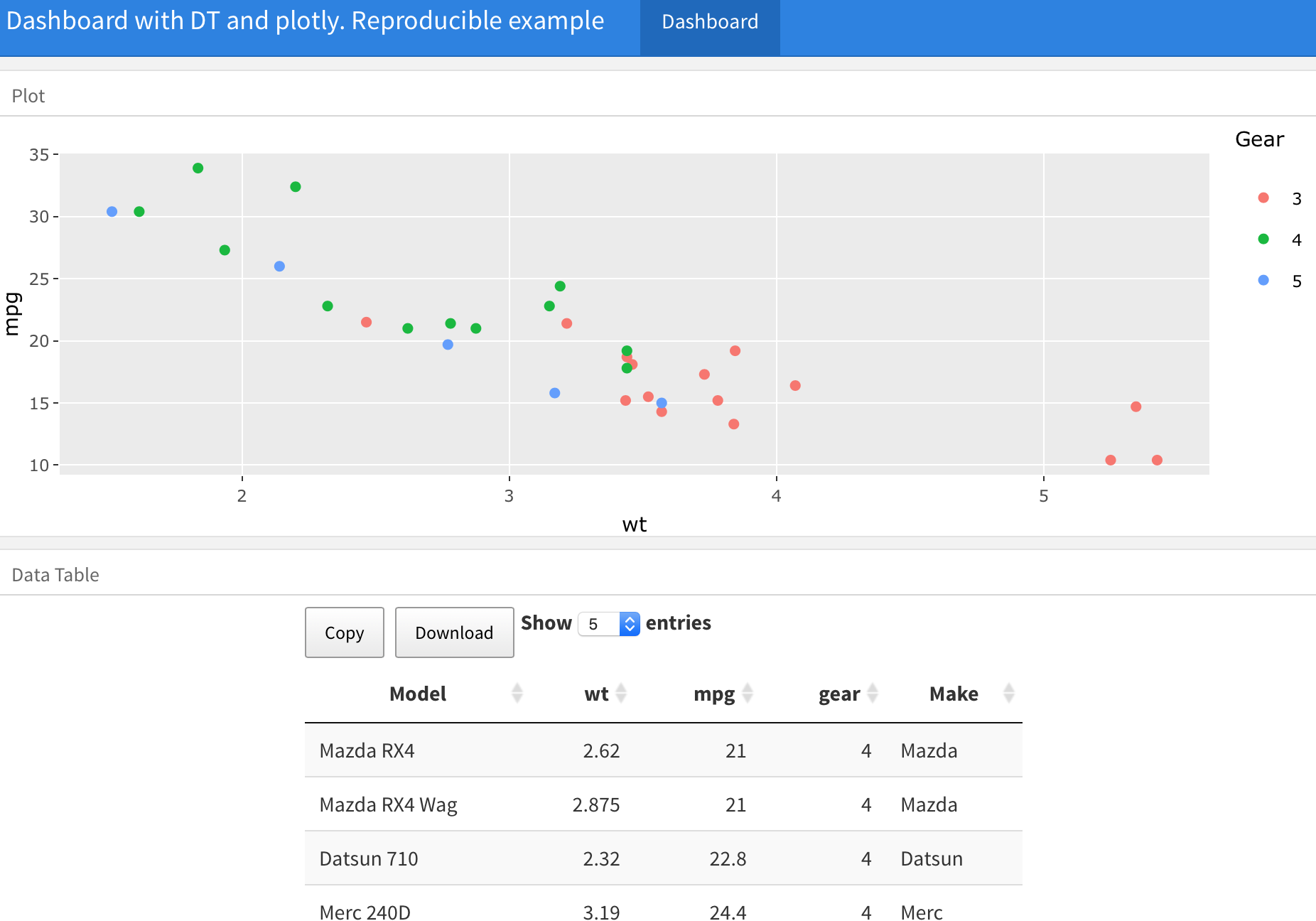Increment entries count with the stepper arrows
This screenshot has width=1316, height=921.
tap(630, 619)
